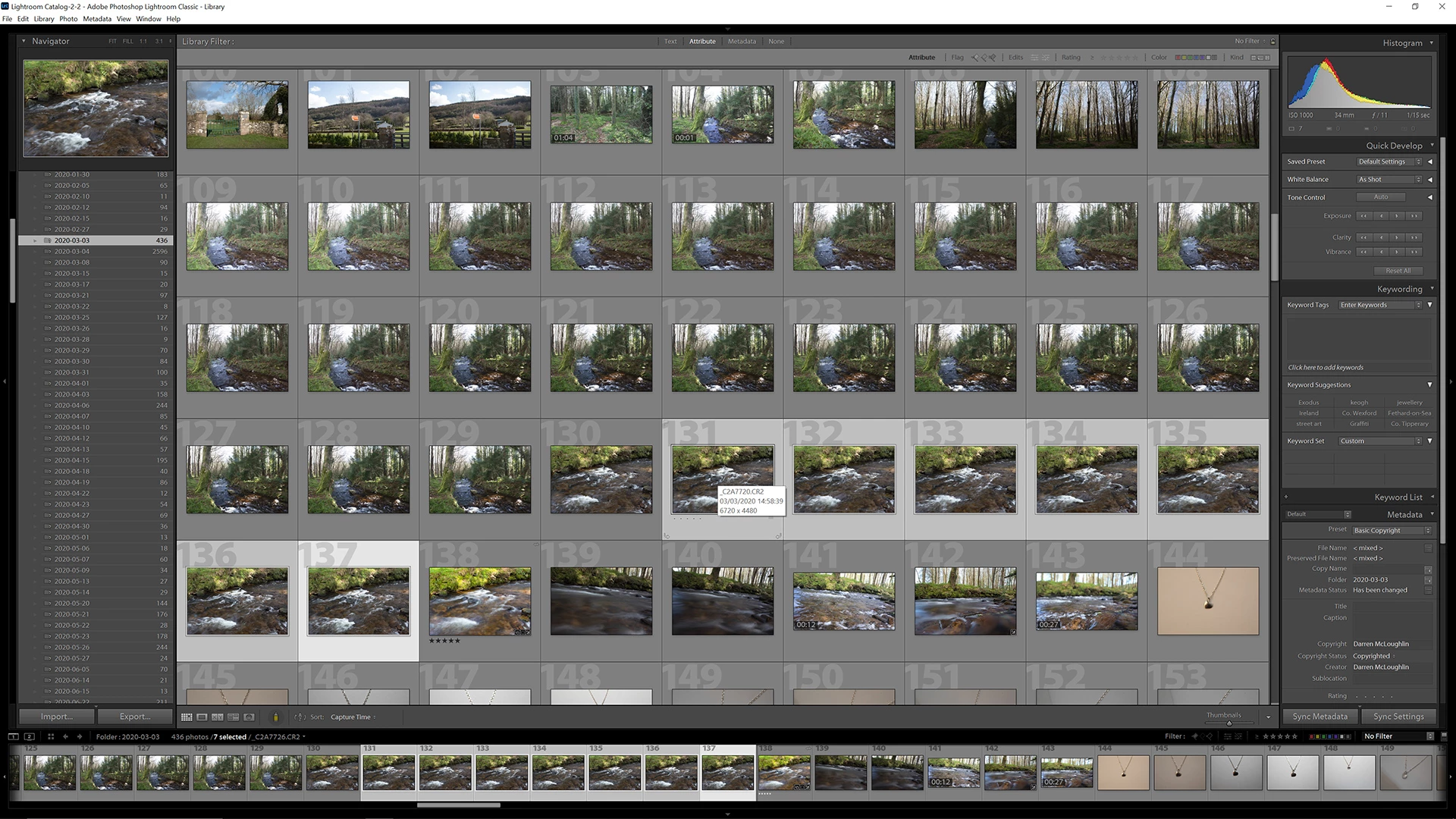Toggle the library filter lock icon
The height and width of the screenshot is (819, 1456).
(x=1273, y=41)
